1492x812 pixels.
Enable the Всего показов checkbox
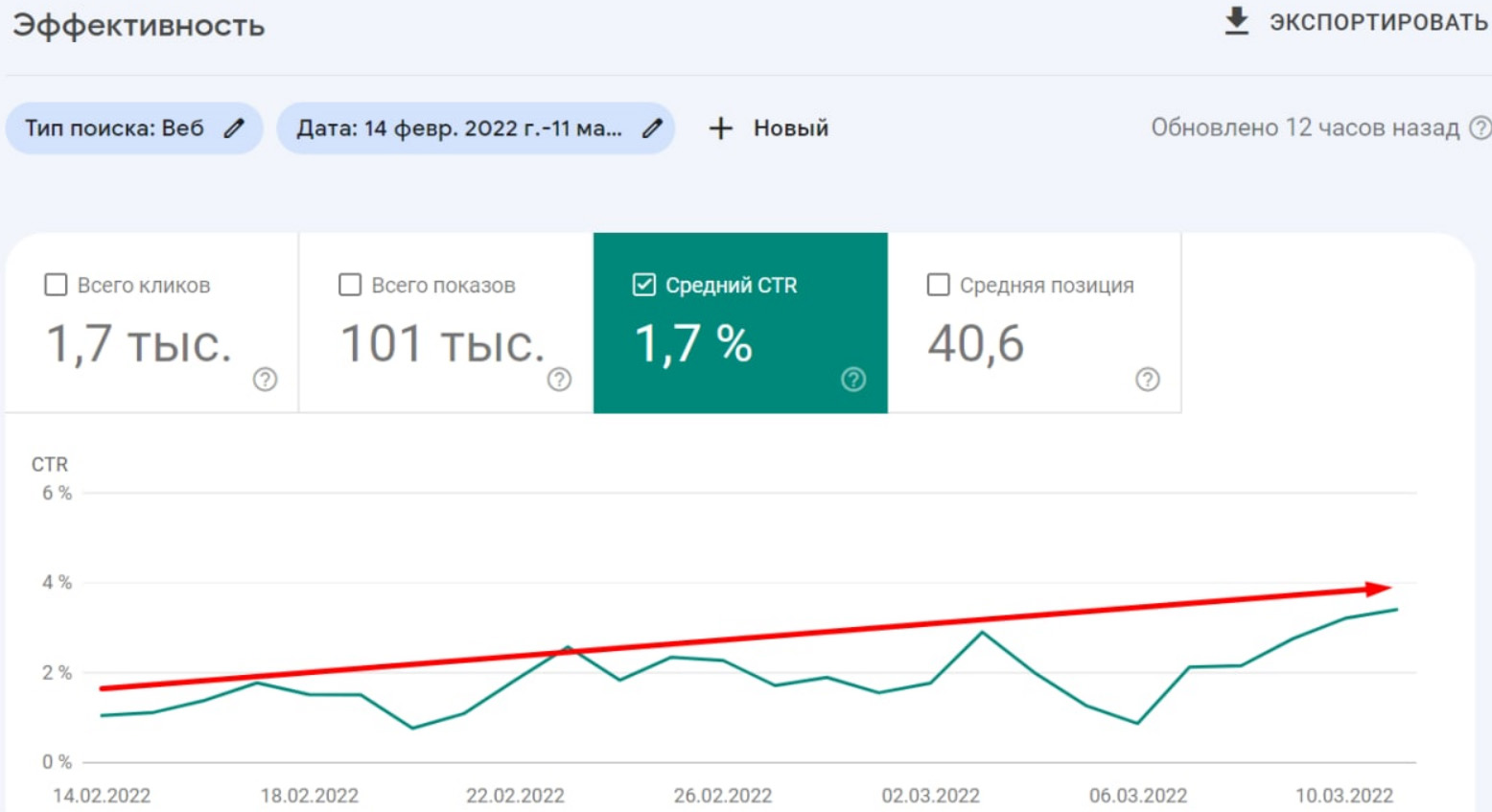pos(350,285)
